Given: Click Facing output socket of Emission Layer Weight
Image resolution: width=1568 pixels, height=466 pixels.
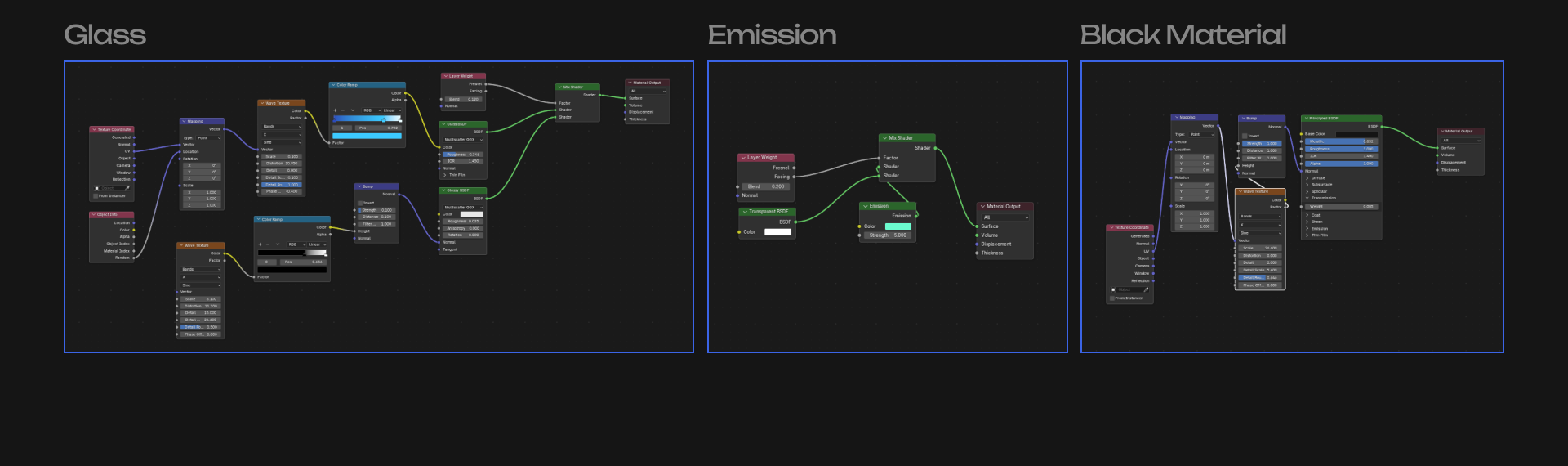Looking at the screenshot, I should click(x=794, y=177).
